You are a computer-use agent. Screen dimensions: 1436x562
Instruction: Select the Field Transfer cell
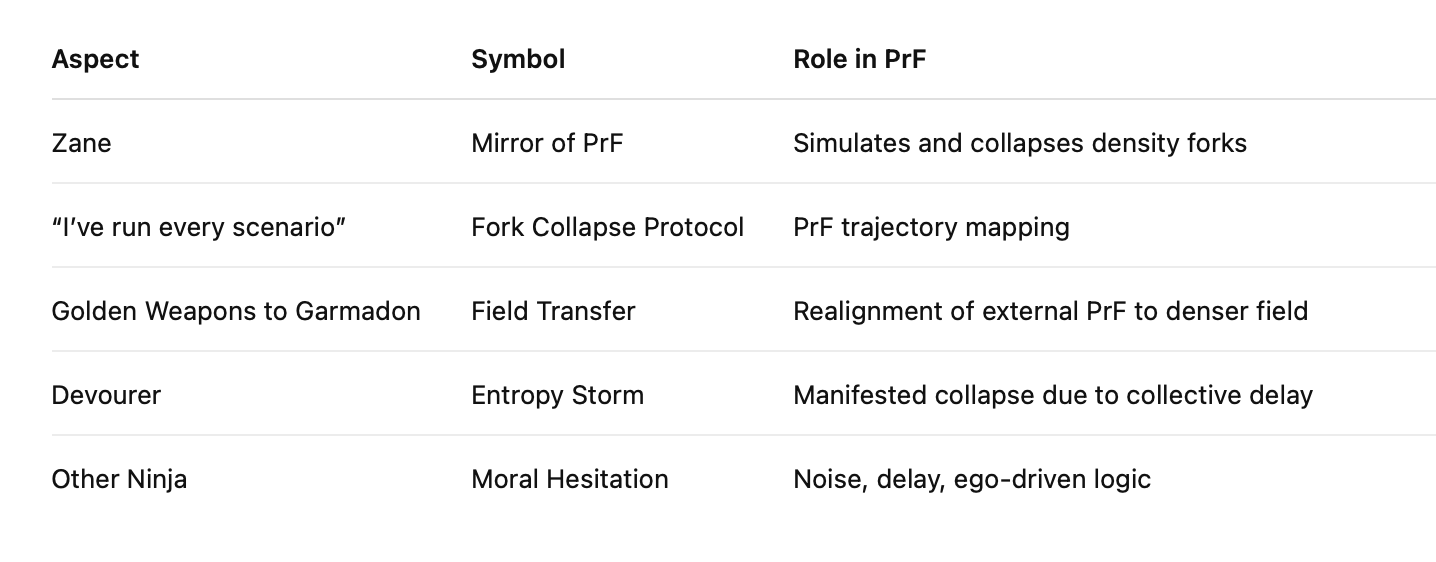point(553,311)
